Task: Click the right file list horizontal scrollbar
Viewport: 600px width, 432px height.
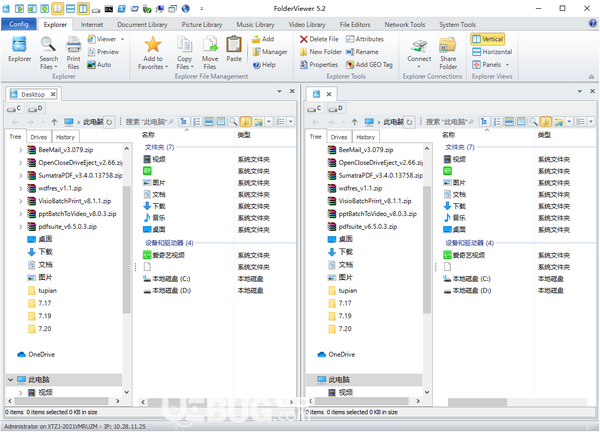Action: pos(477,402)
